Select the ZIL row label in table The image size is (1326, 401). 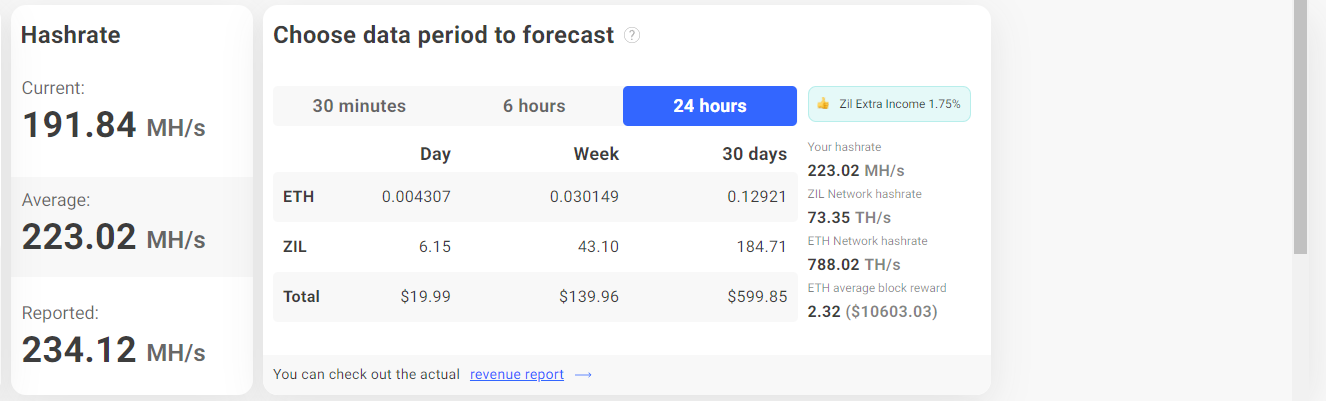[295, 247]
